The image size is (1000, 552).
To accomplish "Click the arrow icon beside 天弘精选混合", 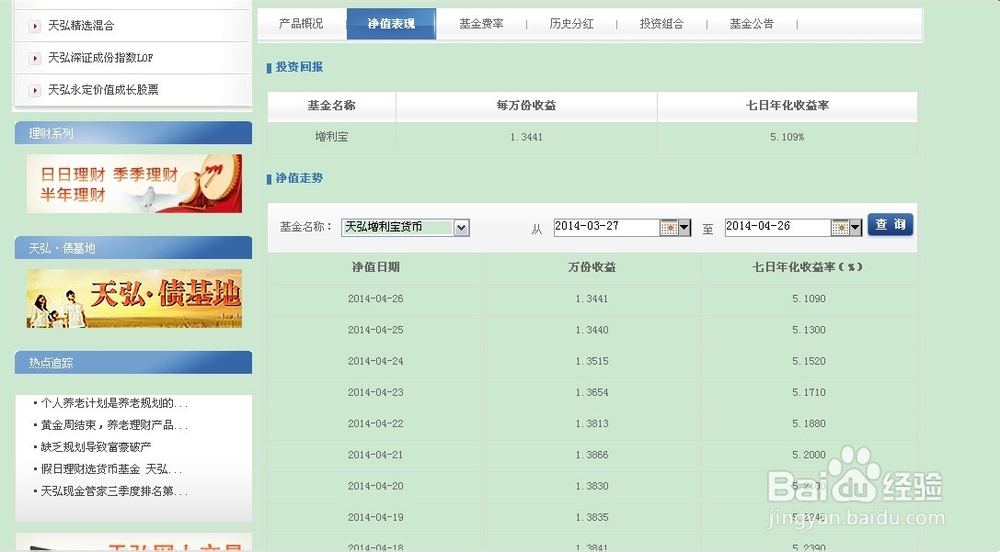I will click(35, 26).
